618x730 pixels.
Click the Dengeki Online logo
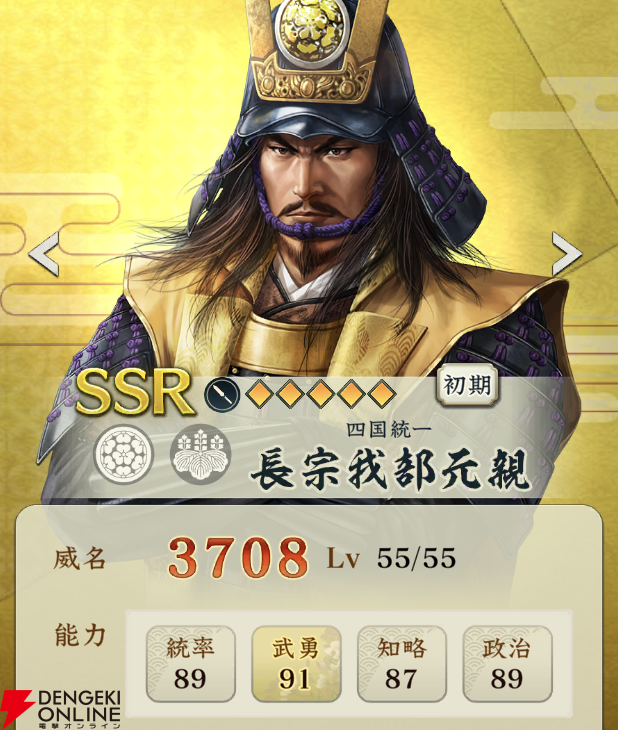61,709
